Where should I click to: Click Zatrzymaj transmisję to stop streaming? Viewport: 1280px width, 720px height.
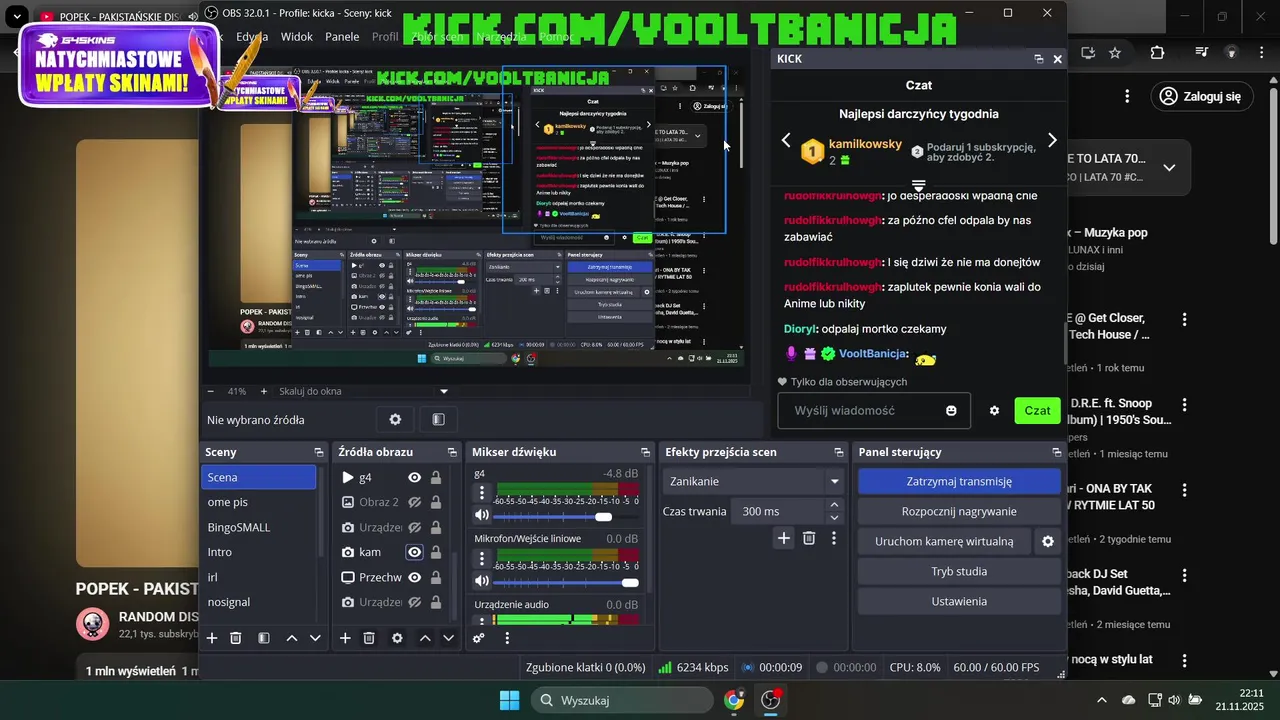pos(959,481)
